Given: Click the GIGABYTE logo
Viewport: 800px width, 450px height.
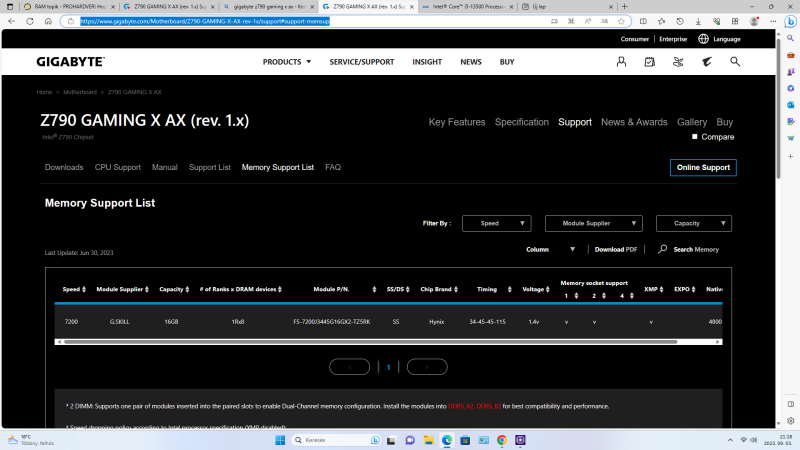Looking at the screenshot, I should click(70, 62).
